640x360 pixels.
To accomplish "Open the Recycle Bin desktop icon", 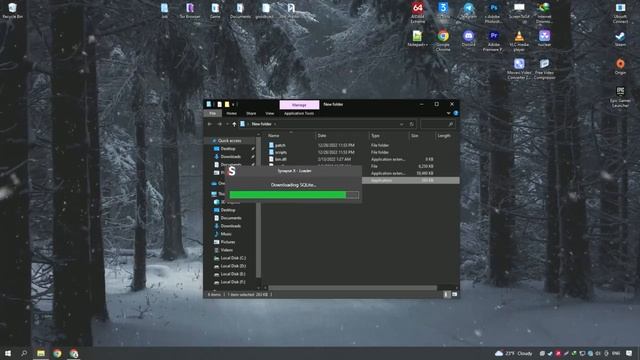I will click(12, 11).
